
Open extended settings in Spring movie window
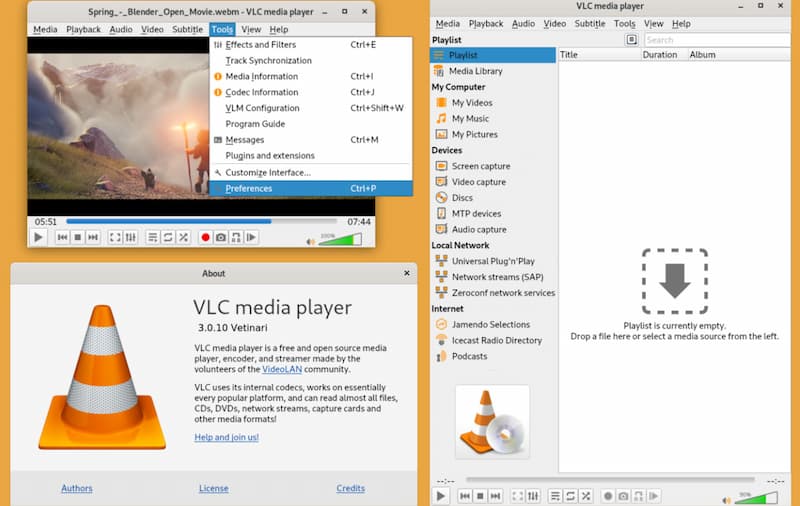click(x=131, y=237)
